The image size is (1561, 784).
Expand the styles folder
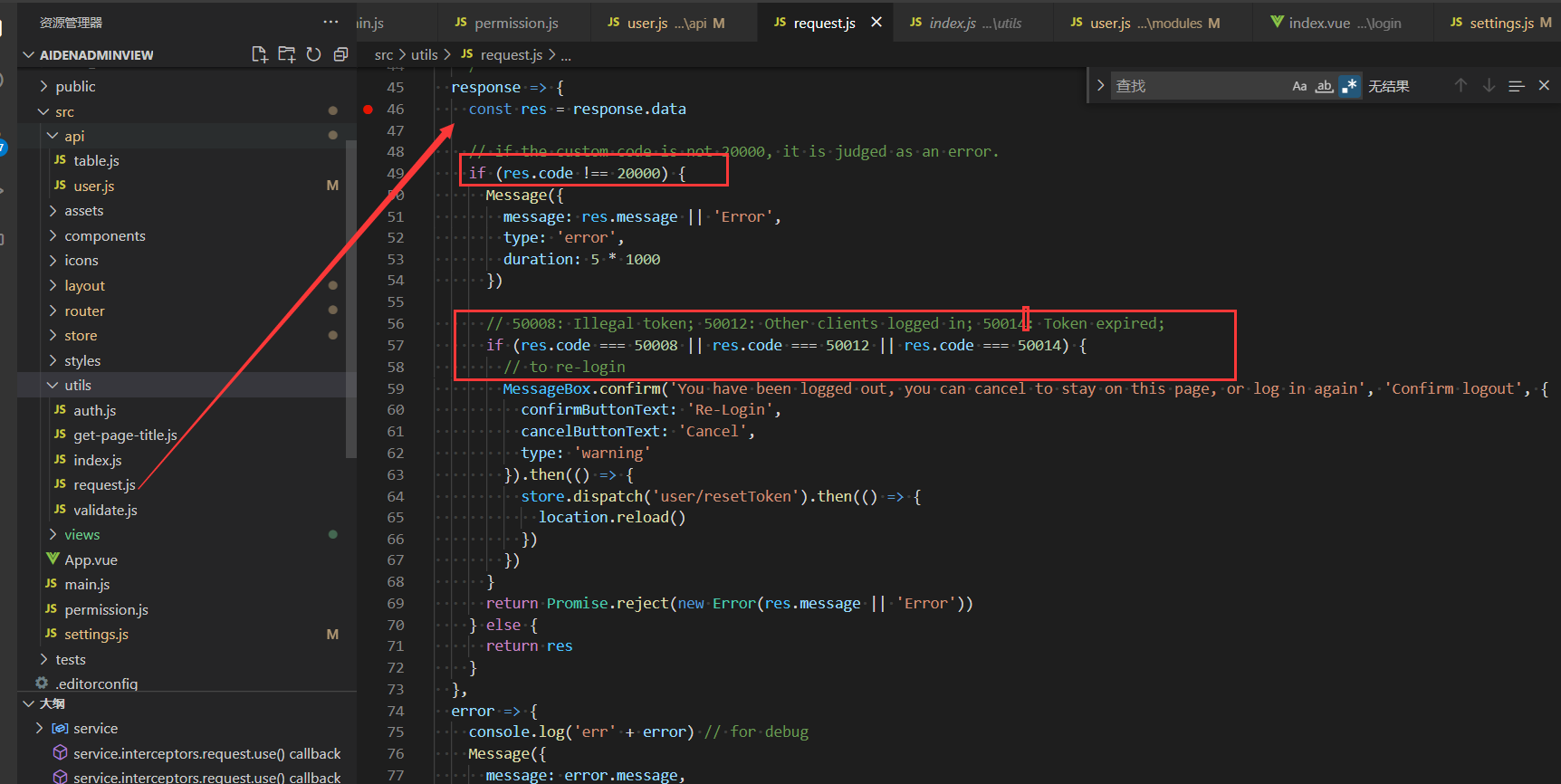[82, 360]
